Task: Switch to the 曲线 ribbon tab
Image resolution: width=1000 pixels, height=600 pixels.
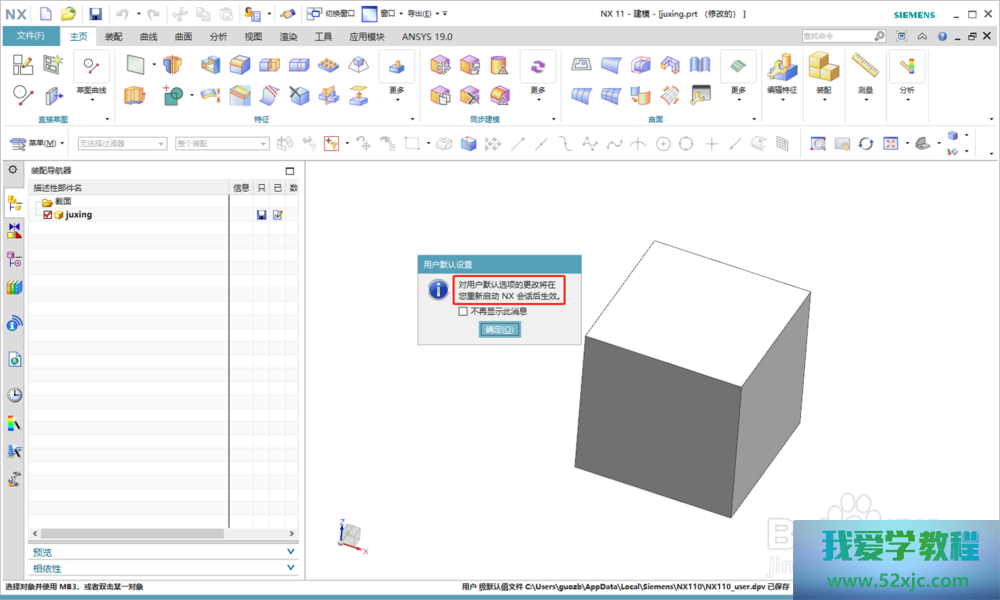Action: [x=148, y=37]
